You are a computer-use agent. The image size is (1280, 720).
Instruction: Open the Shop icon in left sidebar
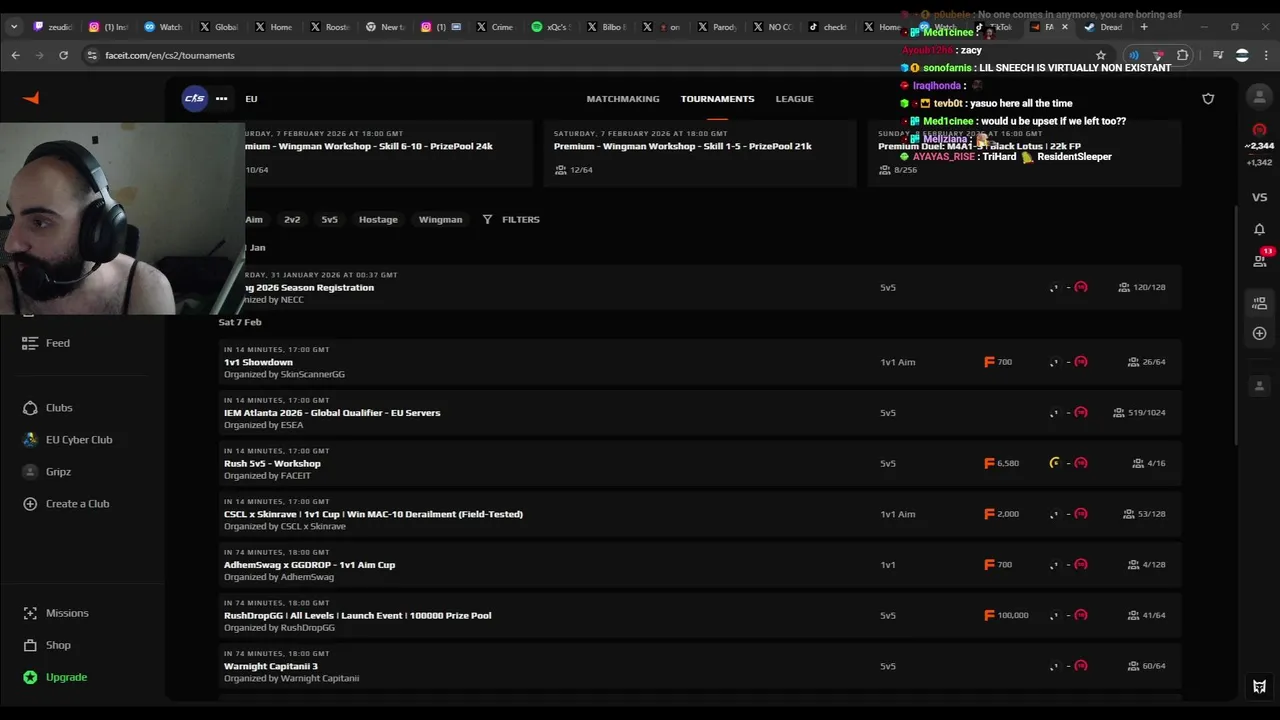30,645
